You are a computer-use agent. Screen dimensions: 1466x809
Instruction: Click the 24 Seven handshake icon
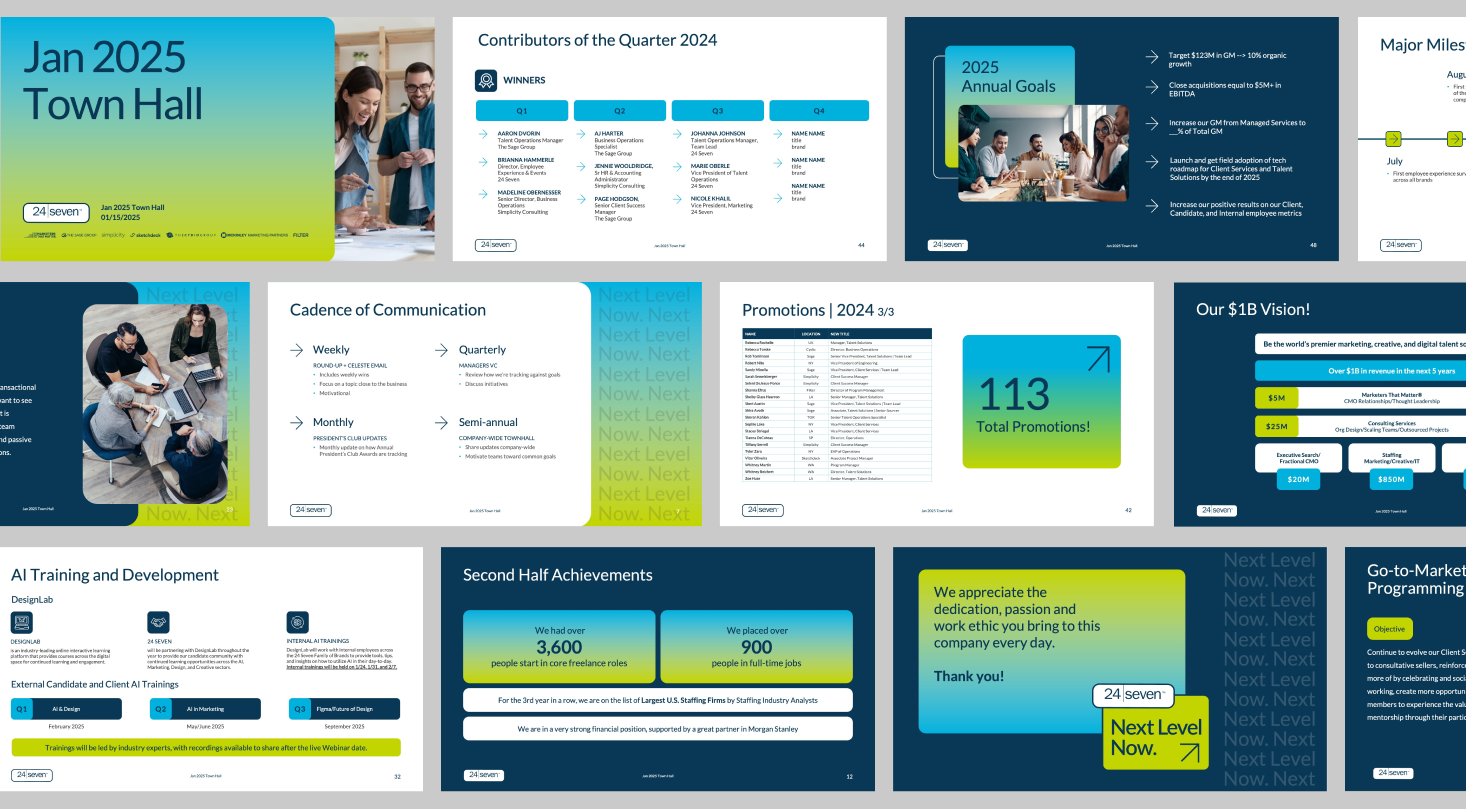click(x=158, y=623)
